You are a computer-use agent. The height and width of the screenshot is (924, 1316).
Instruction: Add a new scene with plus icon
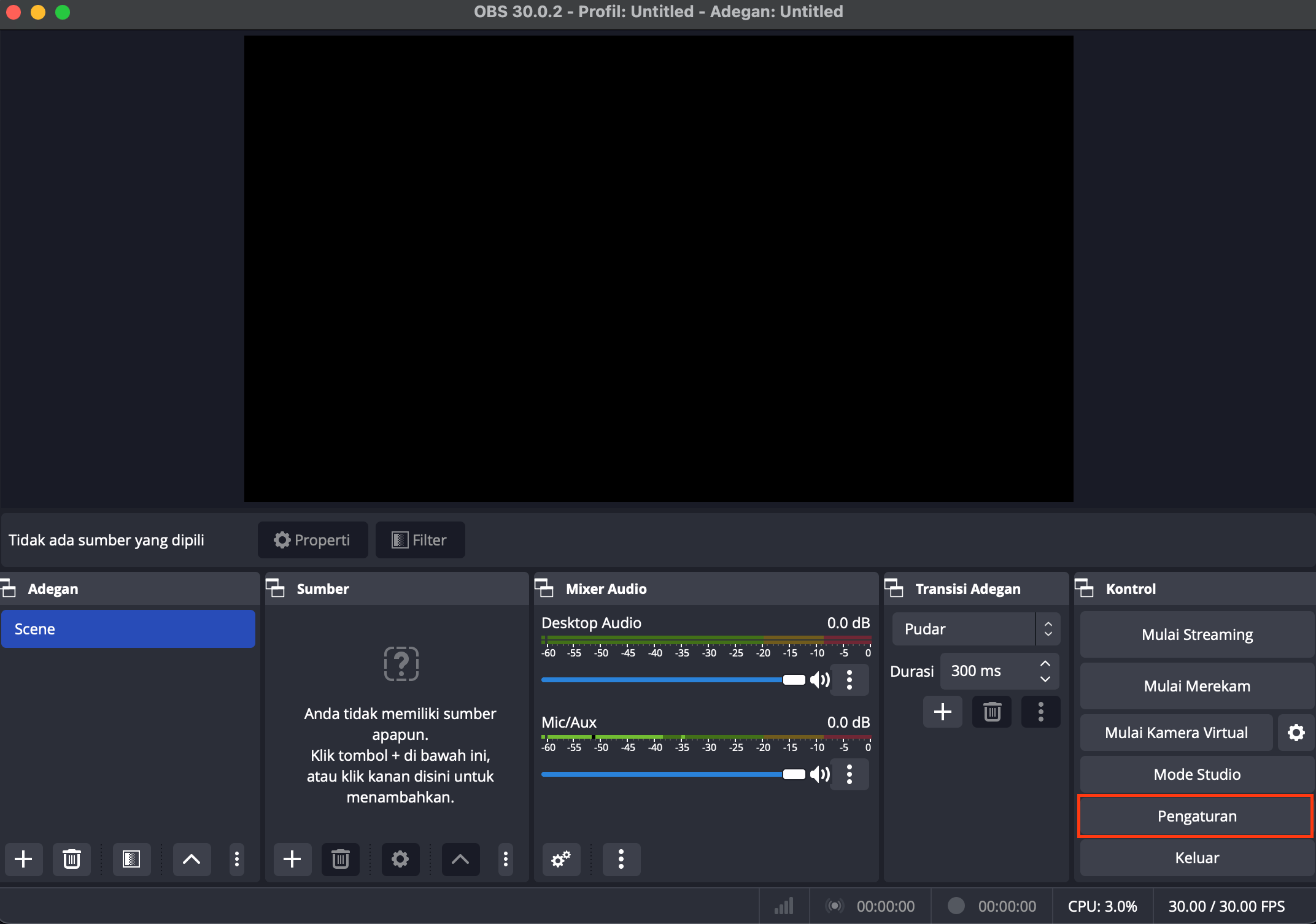click(23, 859)
